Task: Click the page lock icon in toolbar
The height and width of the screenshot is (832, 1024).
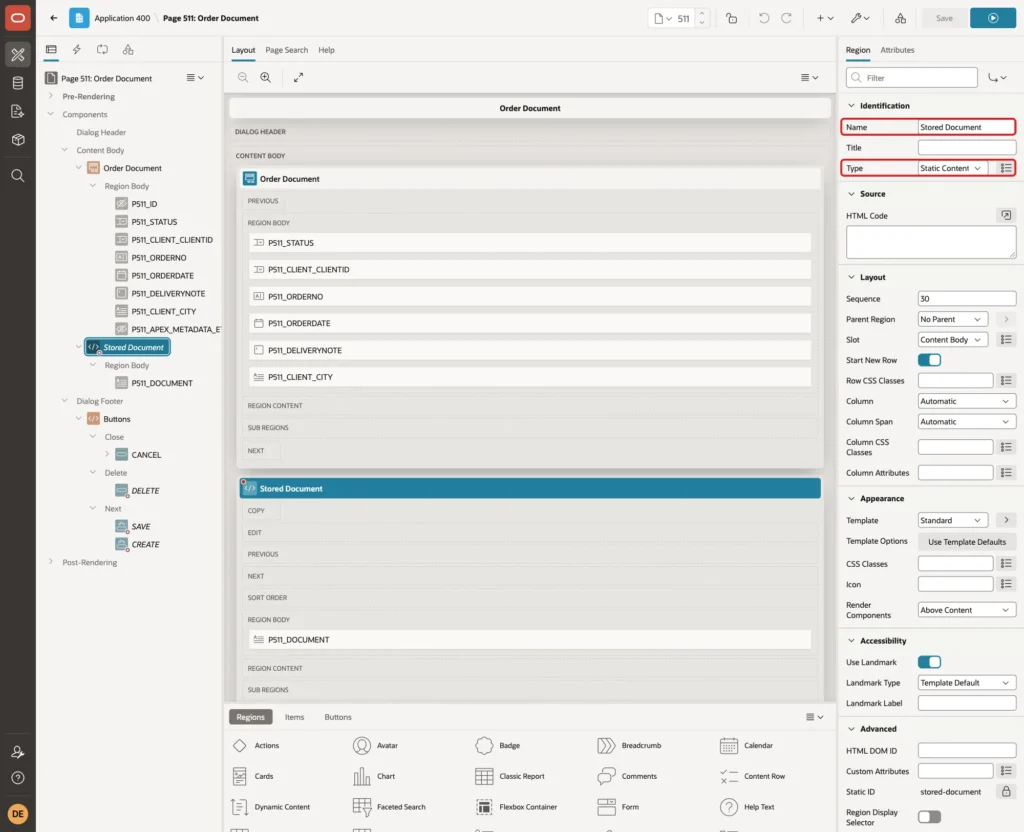Action: (x=731, y=18)
